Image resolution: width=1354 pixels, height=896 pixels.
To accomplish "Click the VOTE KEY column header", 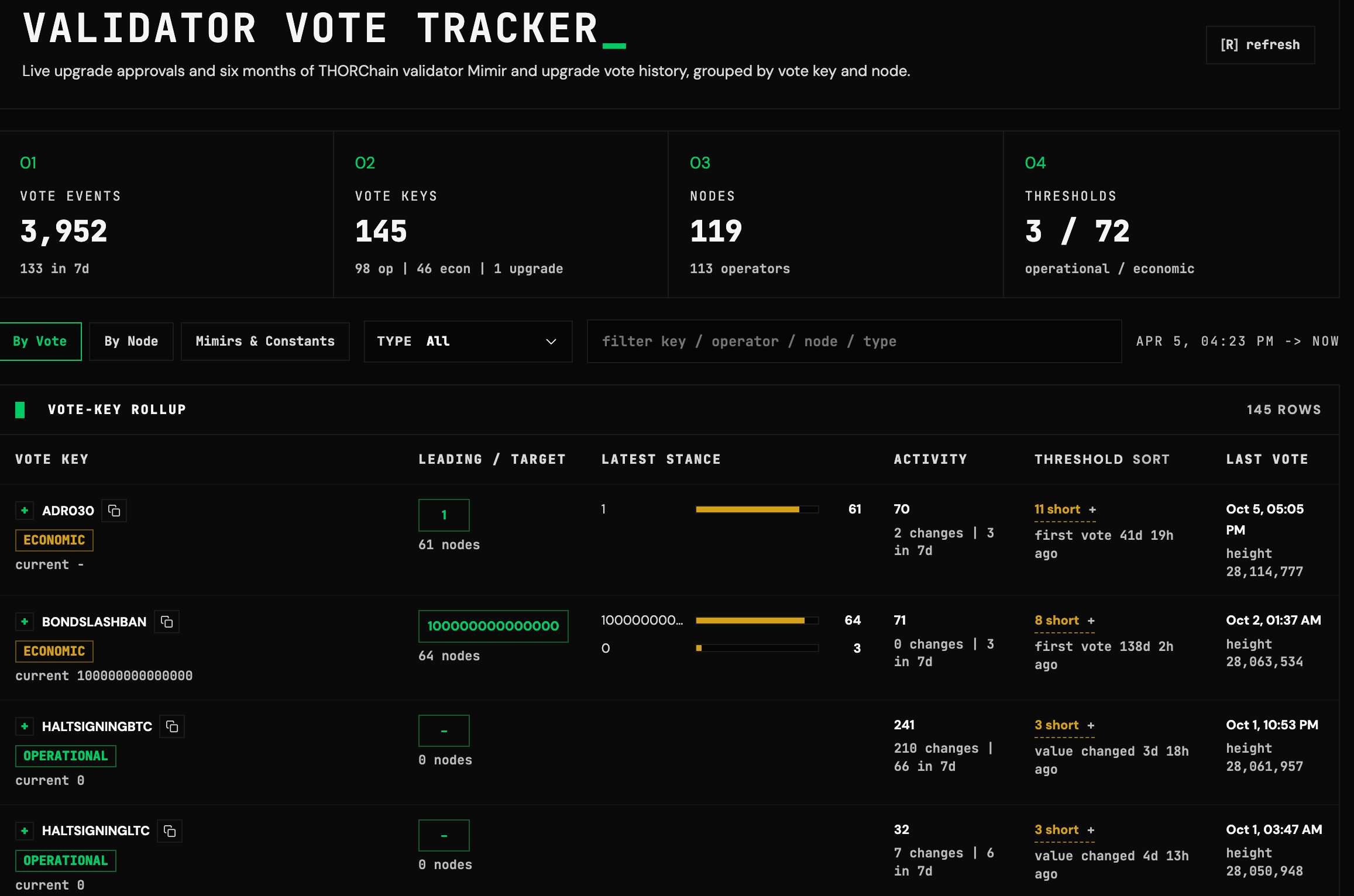I will [52, 460].
